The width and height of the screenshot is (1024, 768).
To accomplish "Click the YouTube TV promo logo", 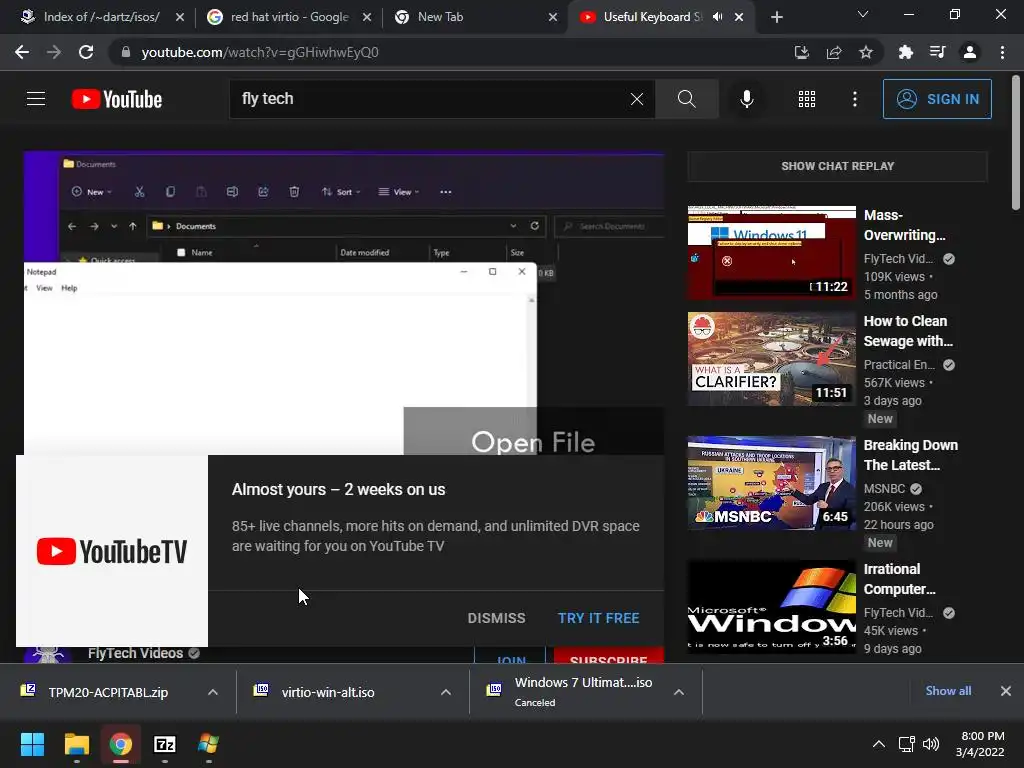I will [x=112, y=551].
